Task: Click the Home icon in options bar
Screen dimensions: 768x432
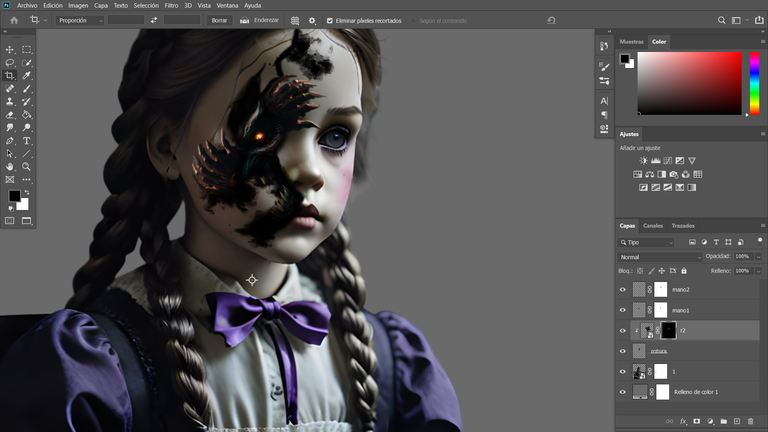Action: click(14, 21)
